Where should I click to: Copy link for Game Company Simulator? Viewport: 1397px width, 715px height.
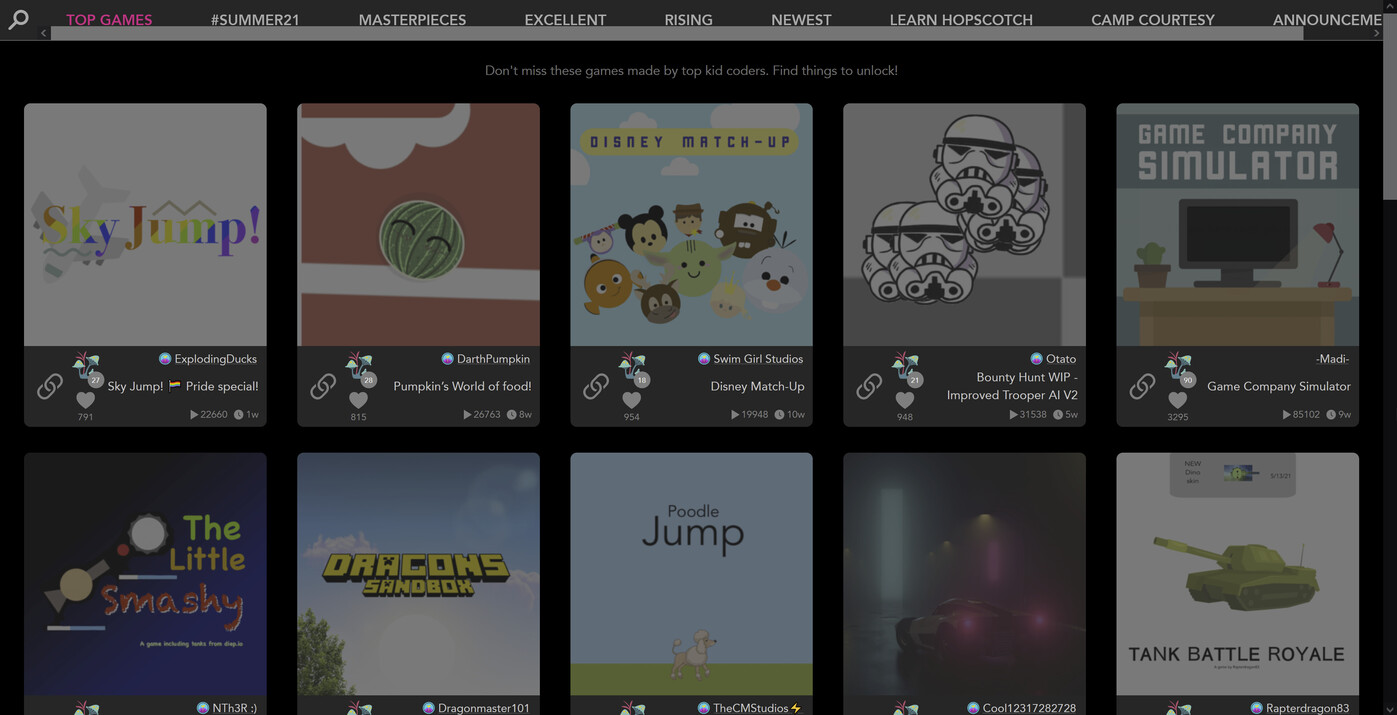[x=1142, y=386]
